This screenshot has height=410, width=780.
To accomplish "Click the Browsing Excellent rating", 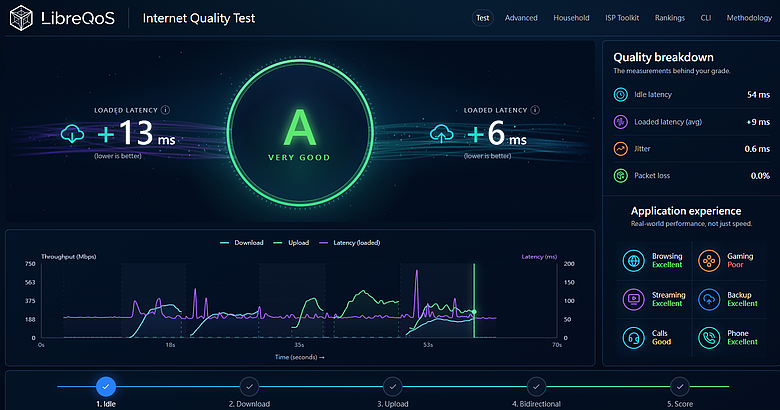I will coord(667,265).
